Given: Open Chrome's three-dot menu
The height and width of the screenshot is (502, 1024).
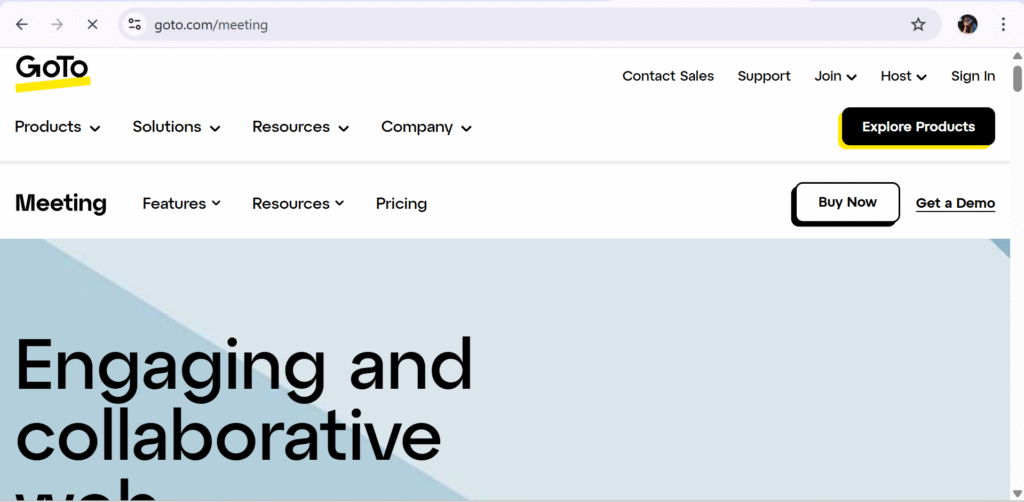Looking at the screenshot, I should [x=1003, y=25].
